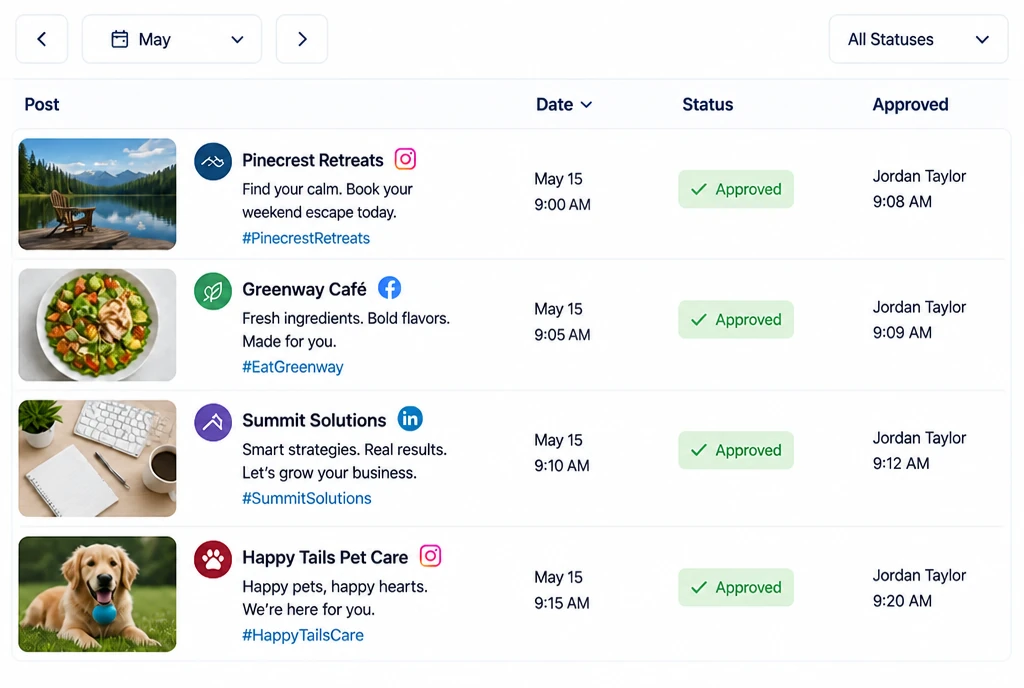Click the Approved badge for Happy Tails Pet Care
Screen dimensions: 1024x688
click(736, 587)
